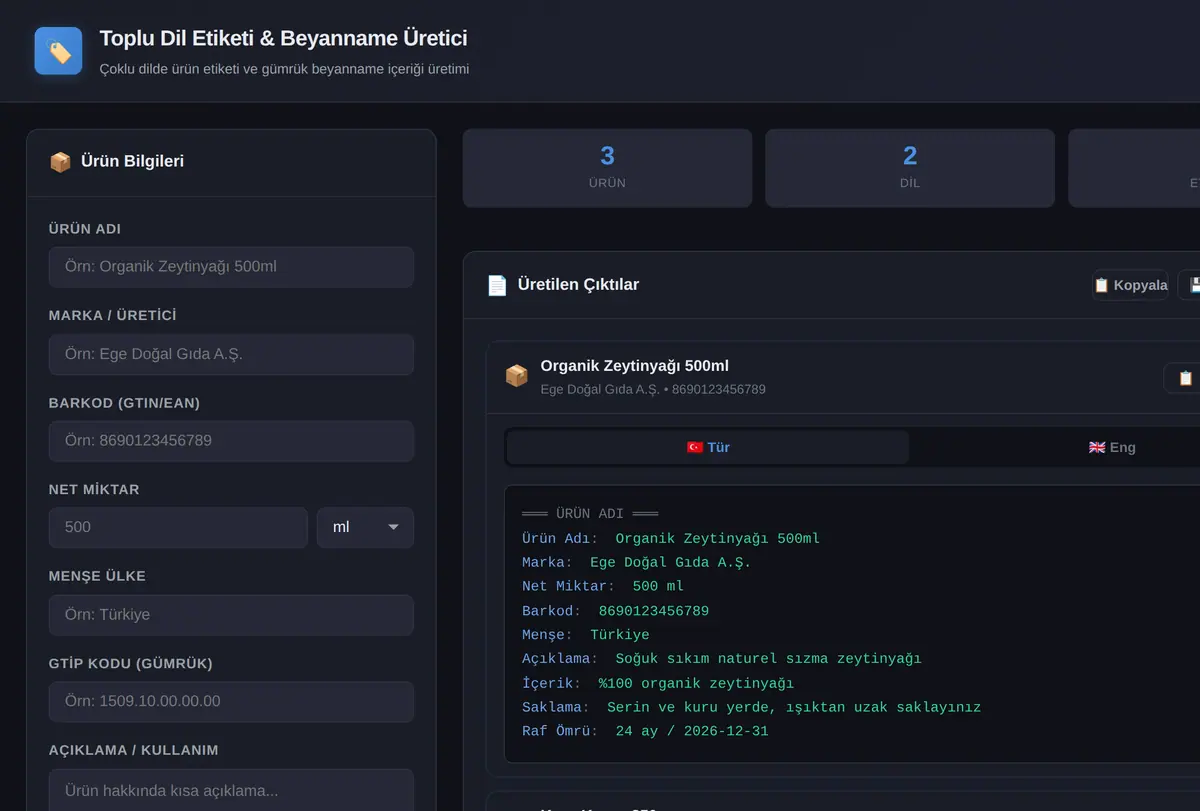The image size is (1200, 811).
Task: Click the output line 'İçerik: %100 organik zeytinyağı'
Action: pyautogui.click(x=658, y=683)
